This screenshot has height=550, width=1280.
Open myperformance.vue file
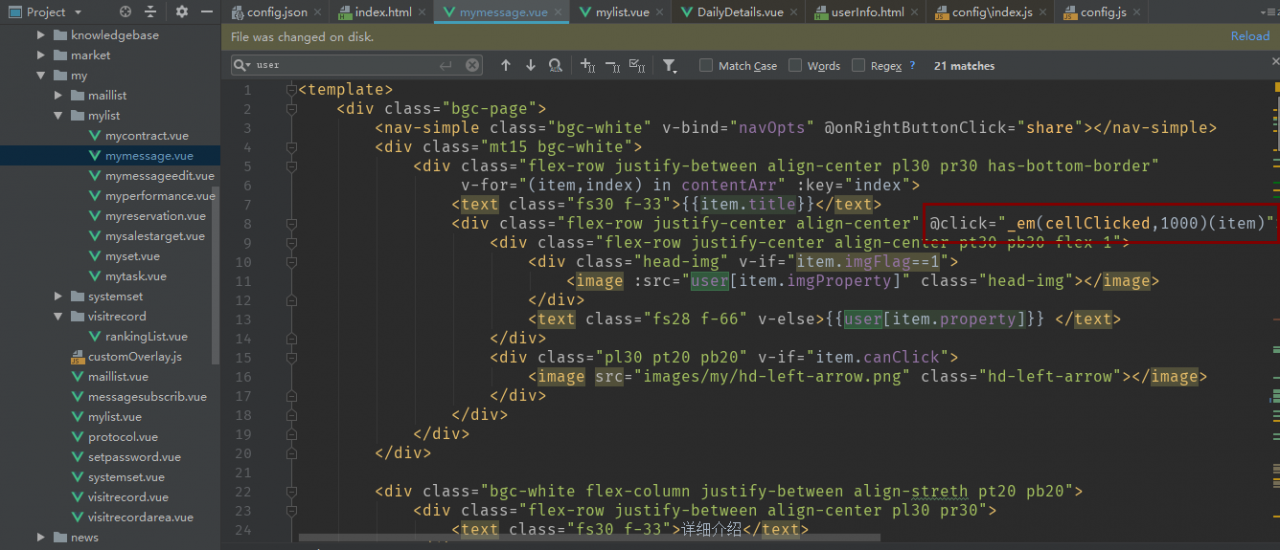[160, 195]
